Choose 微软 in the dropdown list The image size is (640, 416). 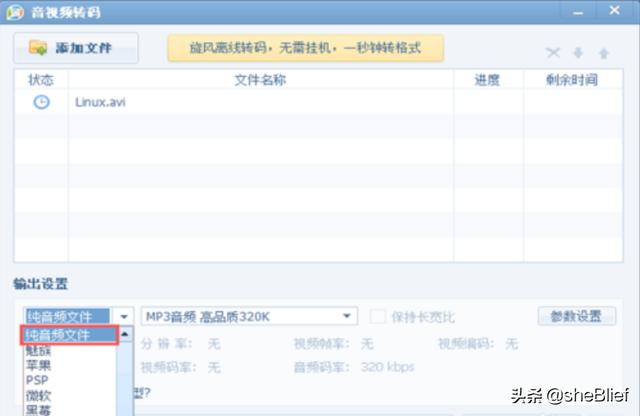click(69, 395)
